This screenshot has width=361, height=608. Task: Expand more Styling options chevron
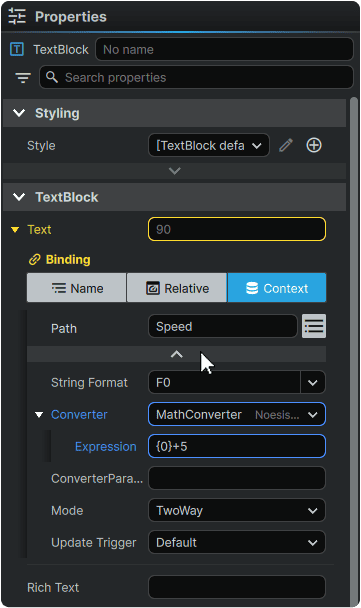(174, 171)
